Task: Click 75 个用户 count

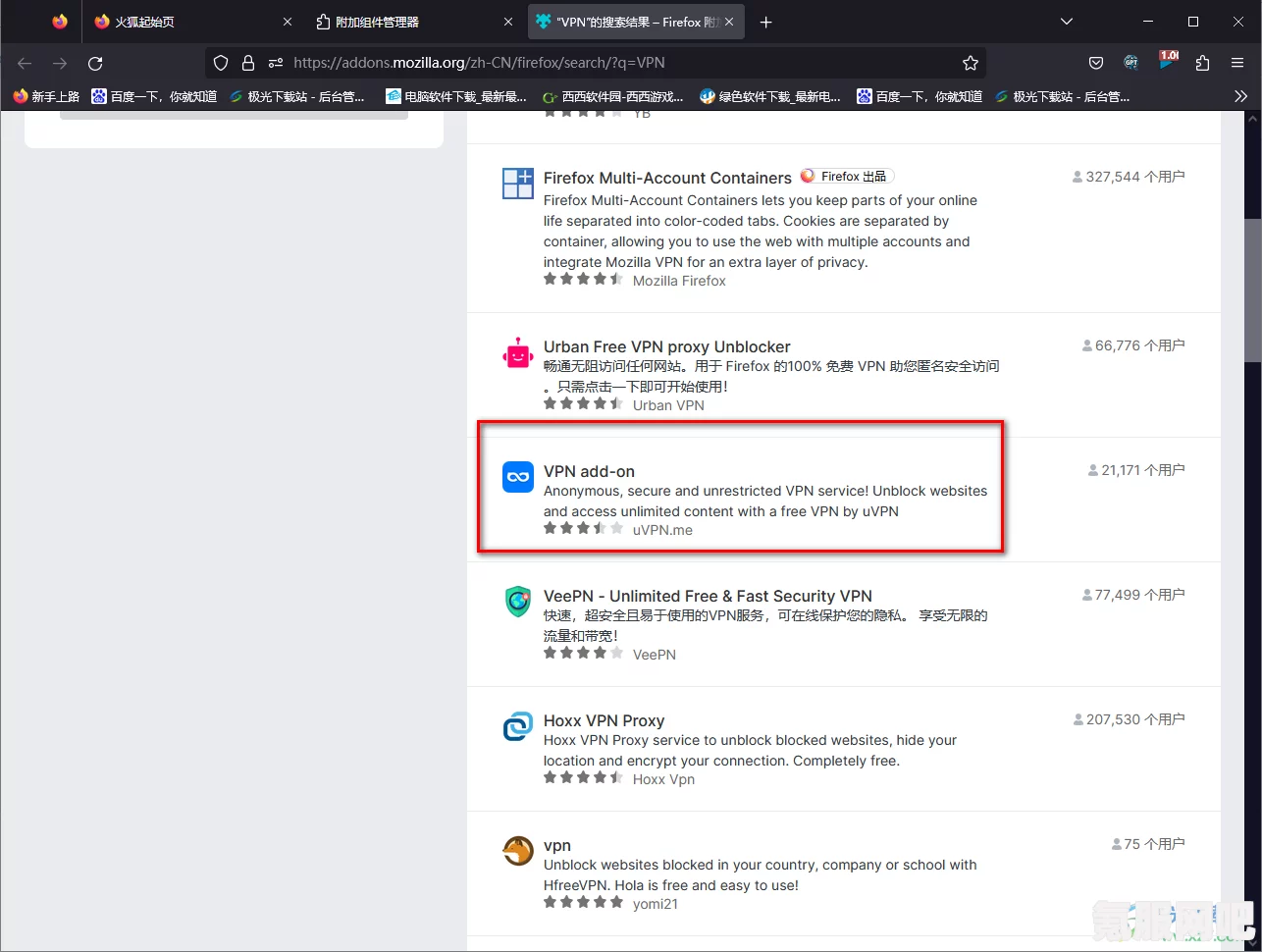Action: 1148,844
